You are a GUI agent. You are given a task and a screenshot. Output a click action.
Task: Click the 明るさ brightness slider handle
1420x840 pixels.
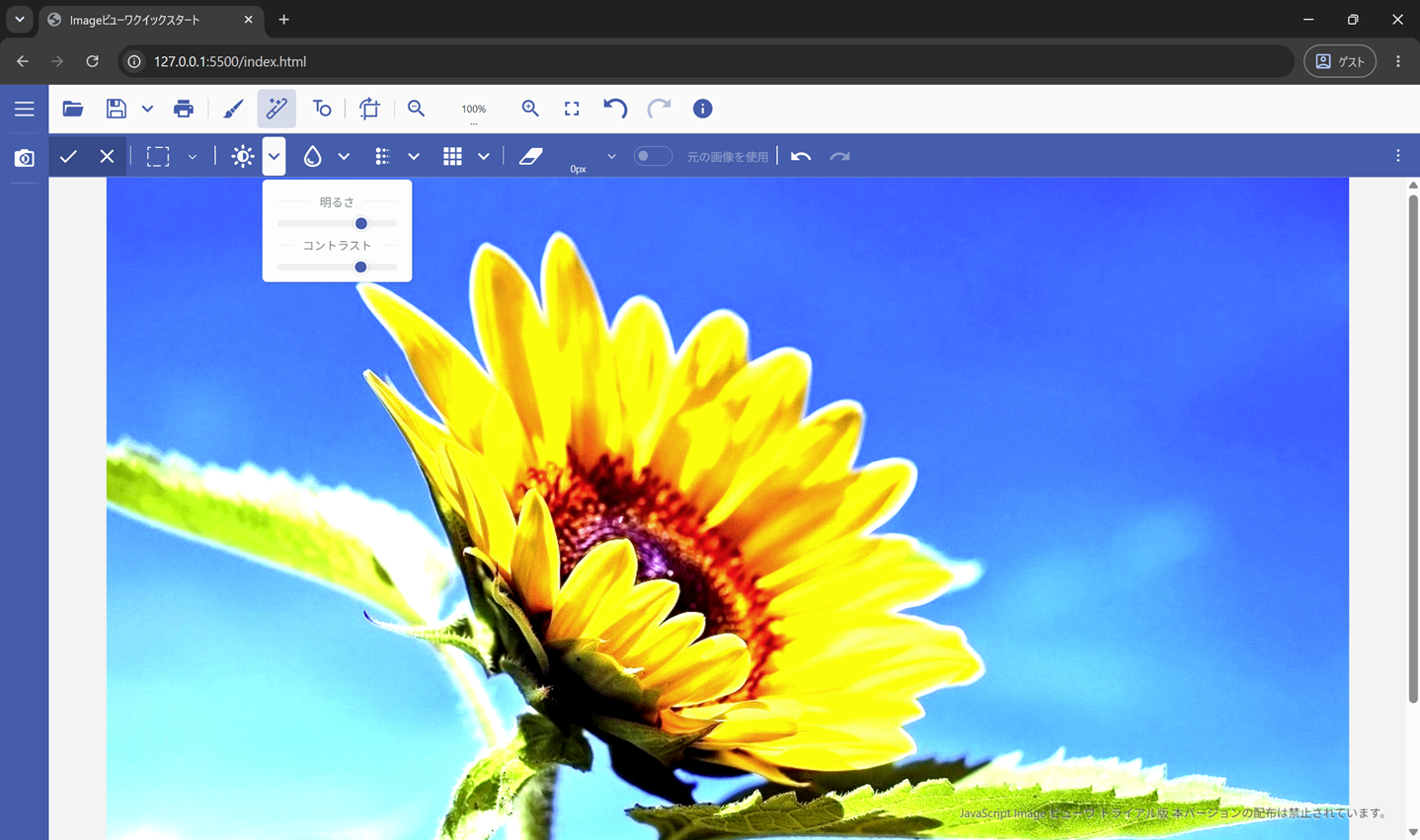pos(361,223)
